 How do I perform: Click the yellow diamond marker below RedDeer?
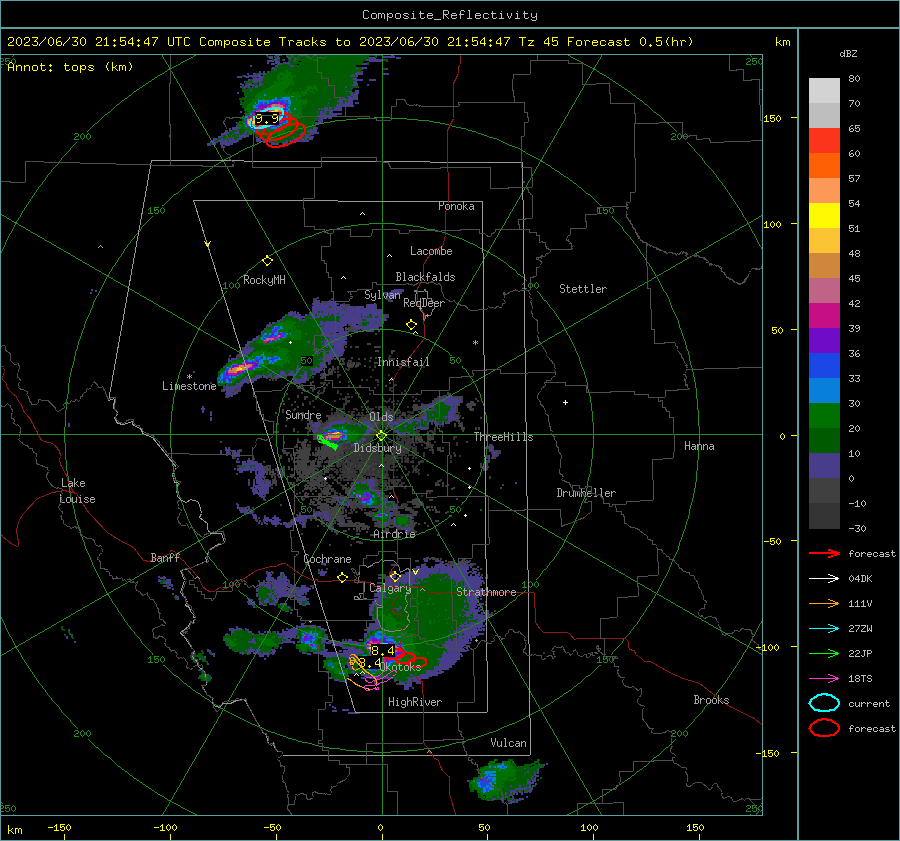(x=412, y=325)
